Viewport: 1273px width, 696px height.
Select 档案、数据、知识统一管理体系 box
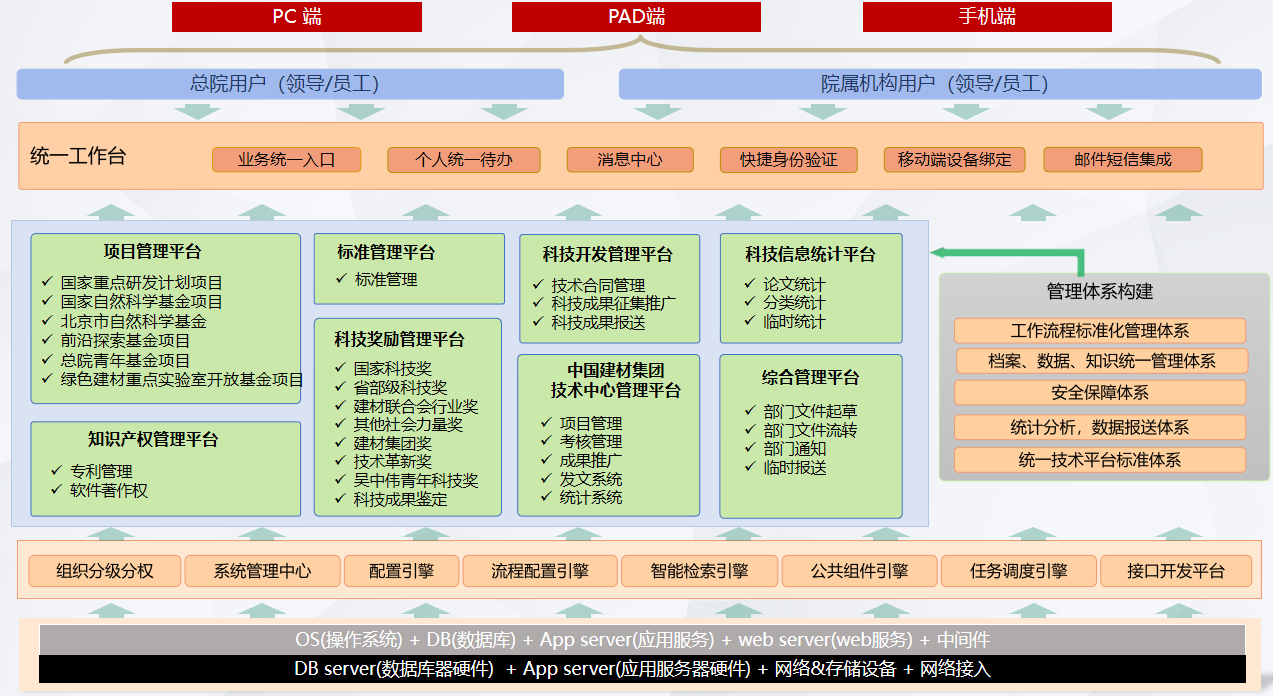pyautogui.click(x=1102, y=361)
